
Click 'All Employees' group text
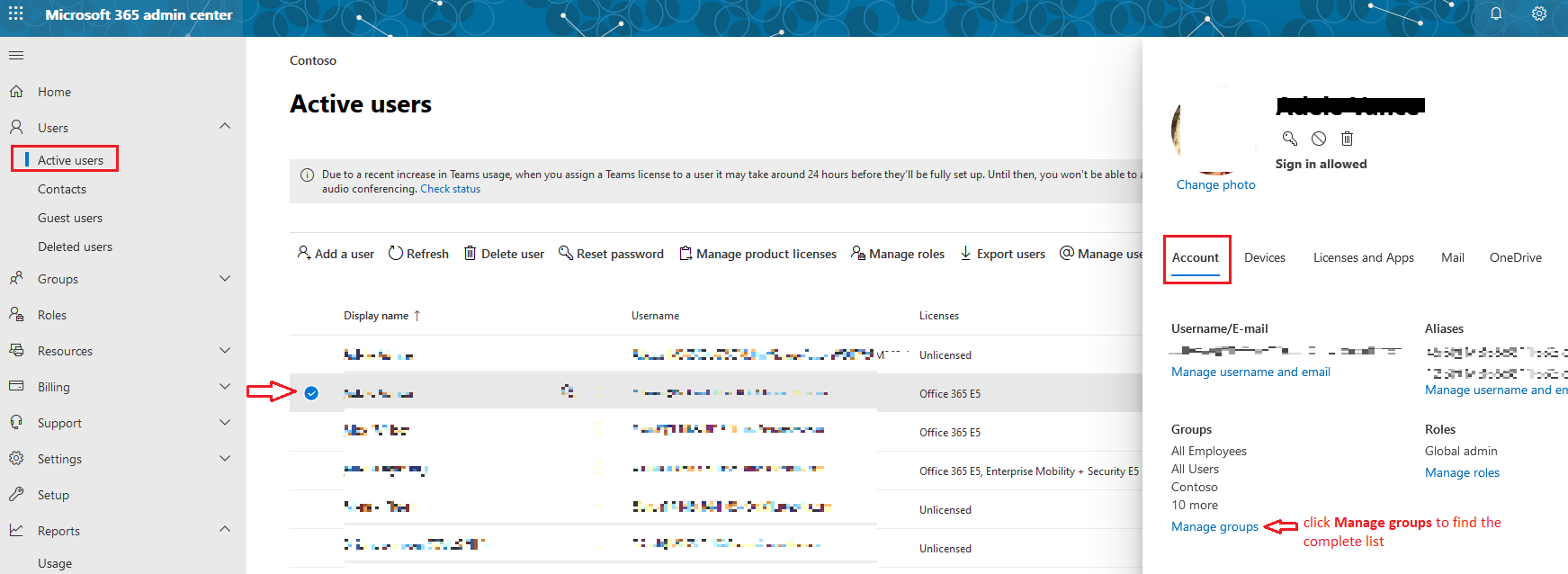[x=1209, y=451]
